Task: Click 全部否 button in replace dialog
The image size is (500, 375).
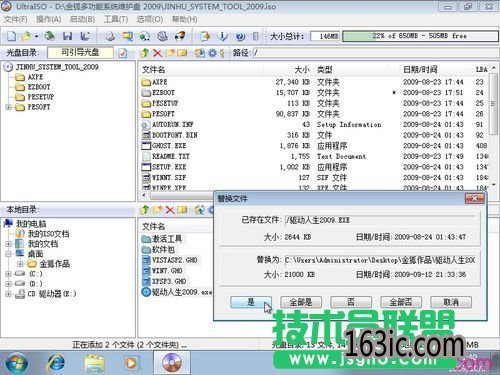Action: click(x=401, y=302)
